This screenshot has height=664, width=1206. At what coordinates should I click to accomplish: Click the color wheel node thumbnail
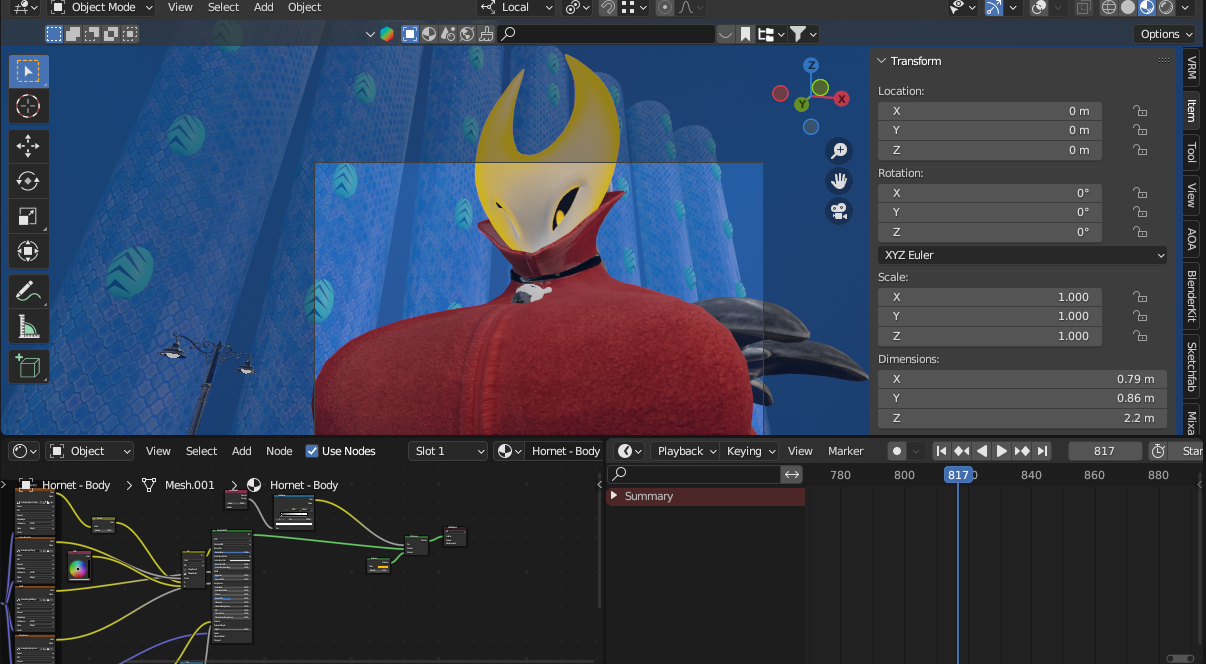78,567
